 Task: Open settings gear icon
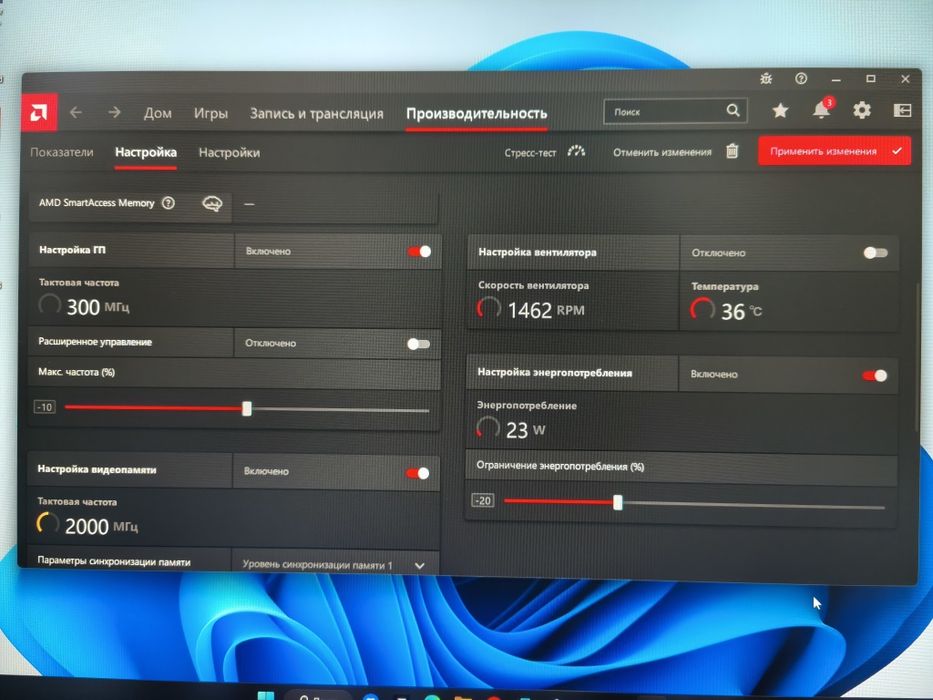[862, 110]
